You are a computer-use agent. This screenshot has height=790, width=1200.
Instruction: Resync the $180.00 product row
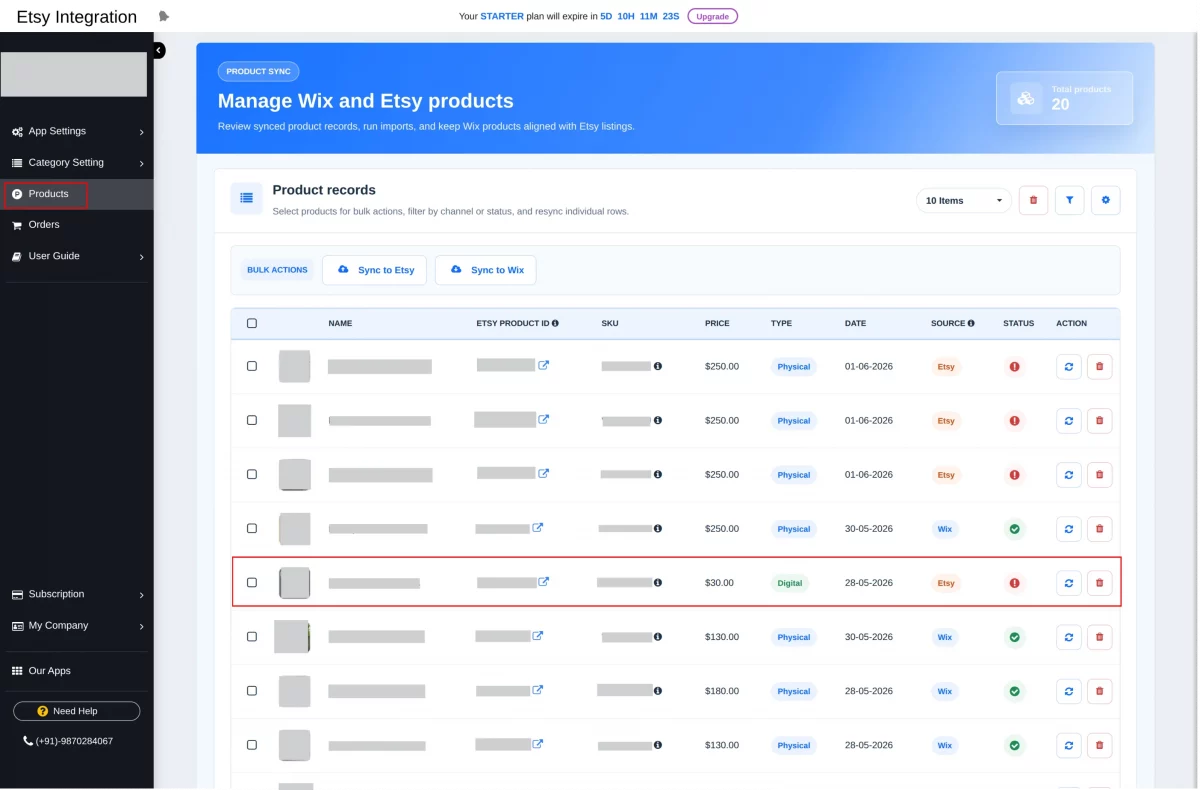(1069, 691)
